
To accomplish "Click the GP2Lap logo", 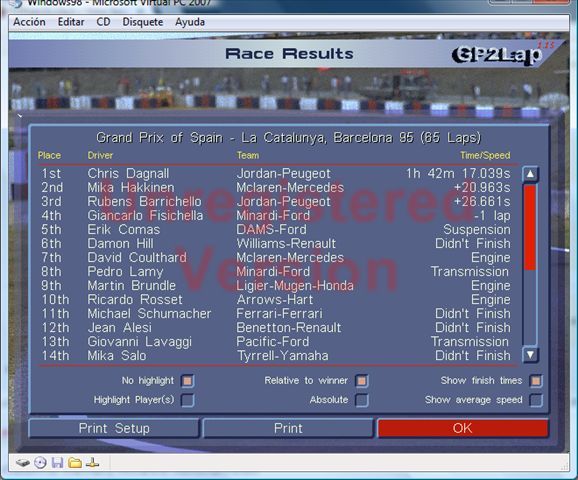I will point(497,55).
